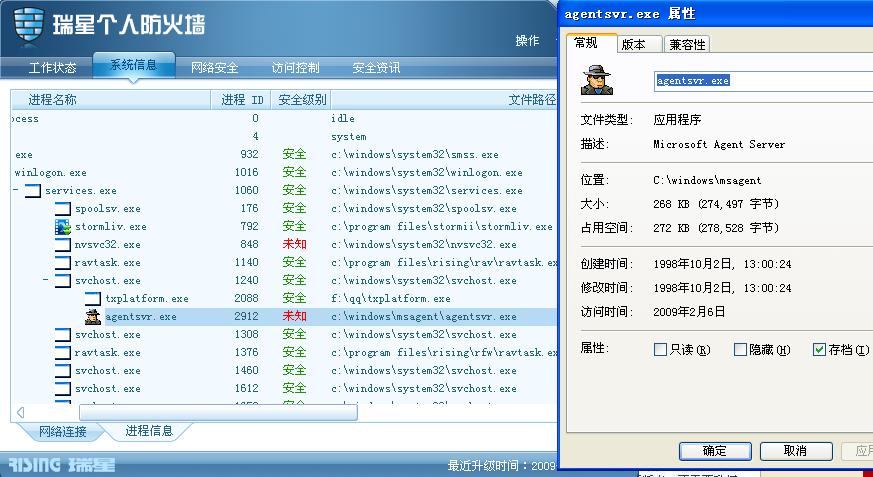The height and width of the screenshot is (477, 873).
Task: Click the txplatform.exe process icon
Action: pyautogui.click(x=93, y=298)
